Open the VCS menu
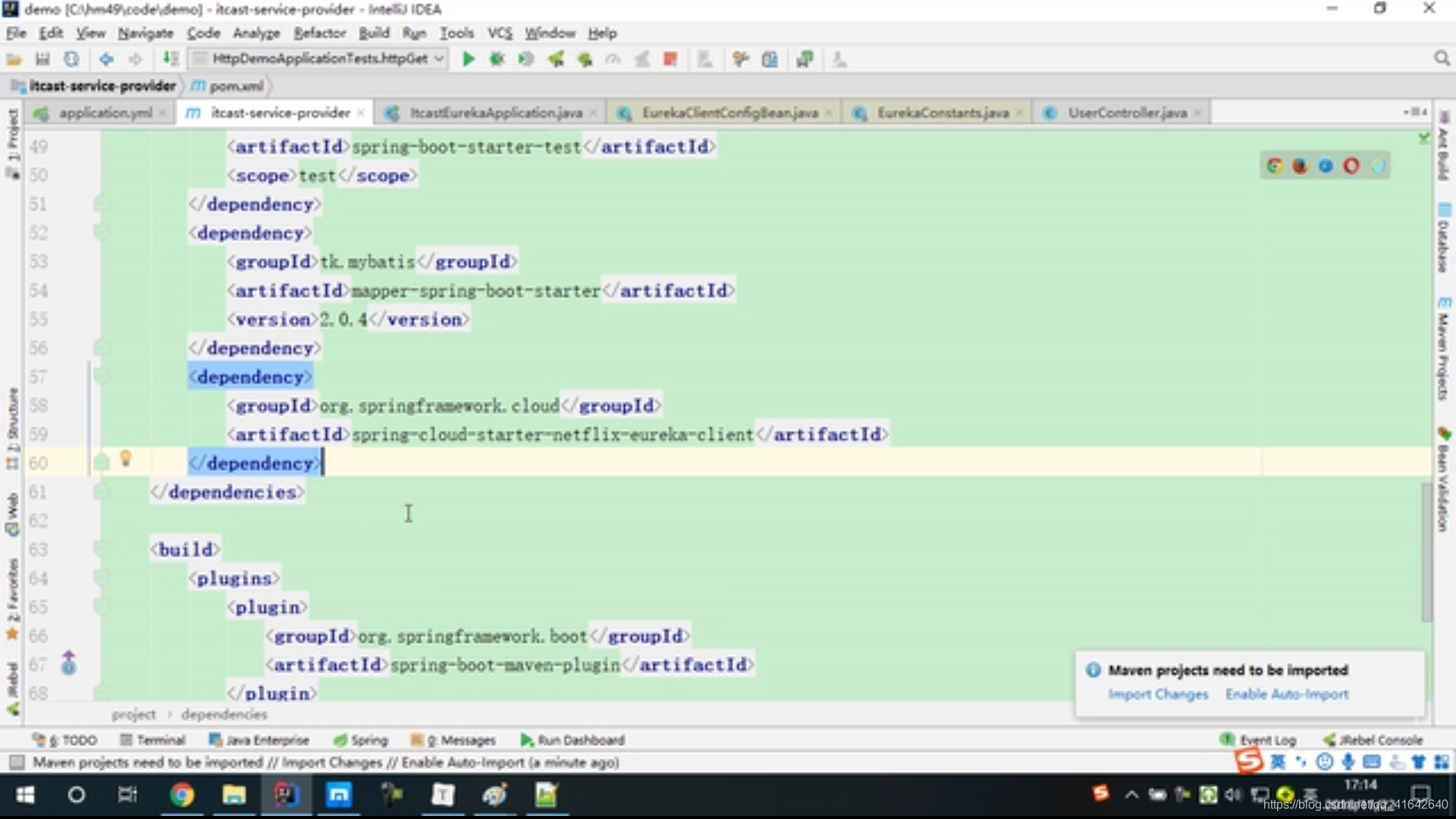The image size is (1456, 819). pyautogui.click(x=499, y=33)
